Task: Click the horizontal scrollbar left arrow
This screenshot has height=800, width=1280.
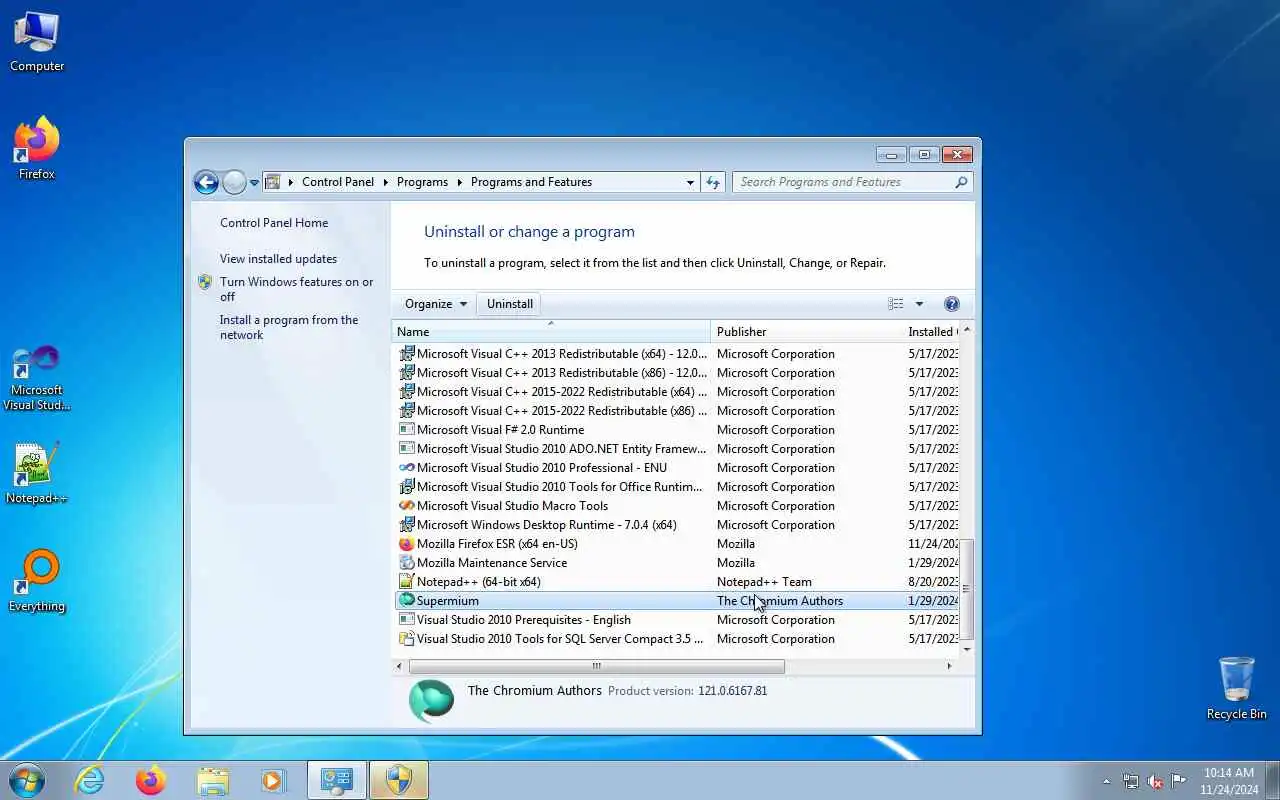Action: pos(400,666)
